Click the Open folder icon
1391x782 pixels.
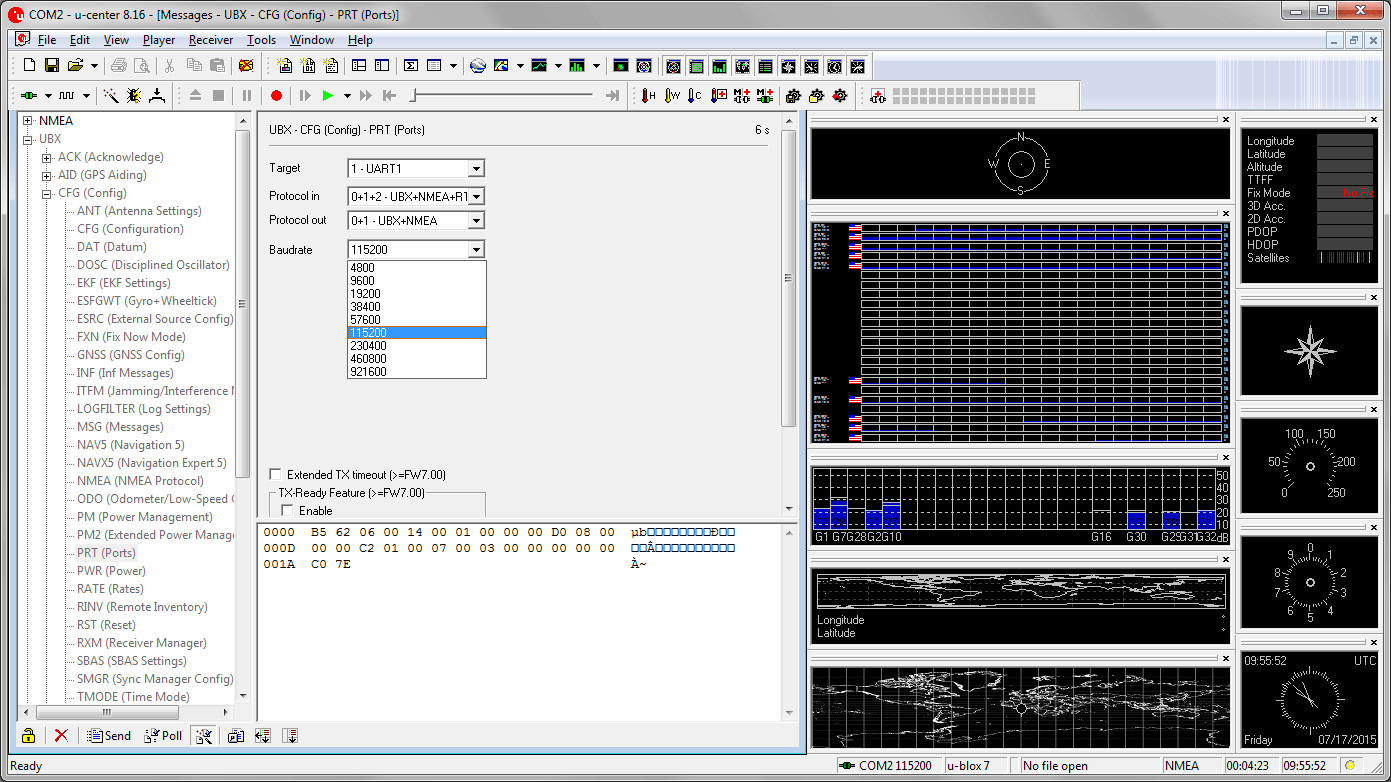(75, 66)
